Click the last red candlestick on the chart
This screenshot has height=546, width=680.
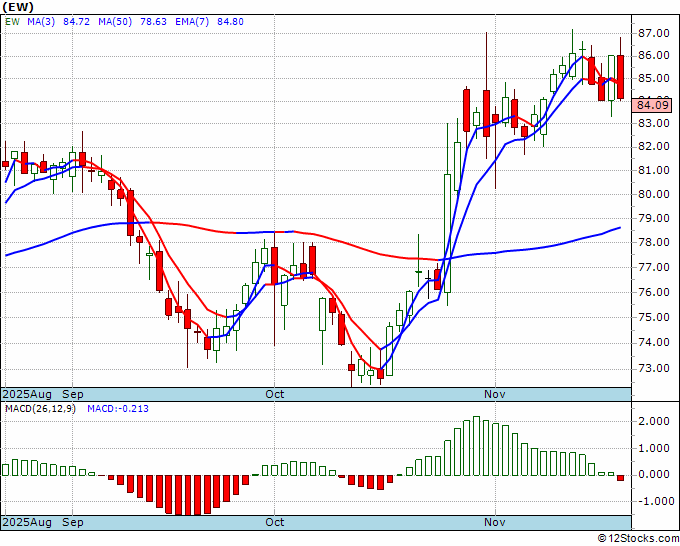click(x=621, y=77)
